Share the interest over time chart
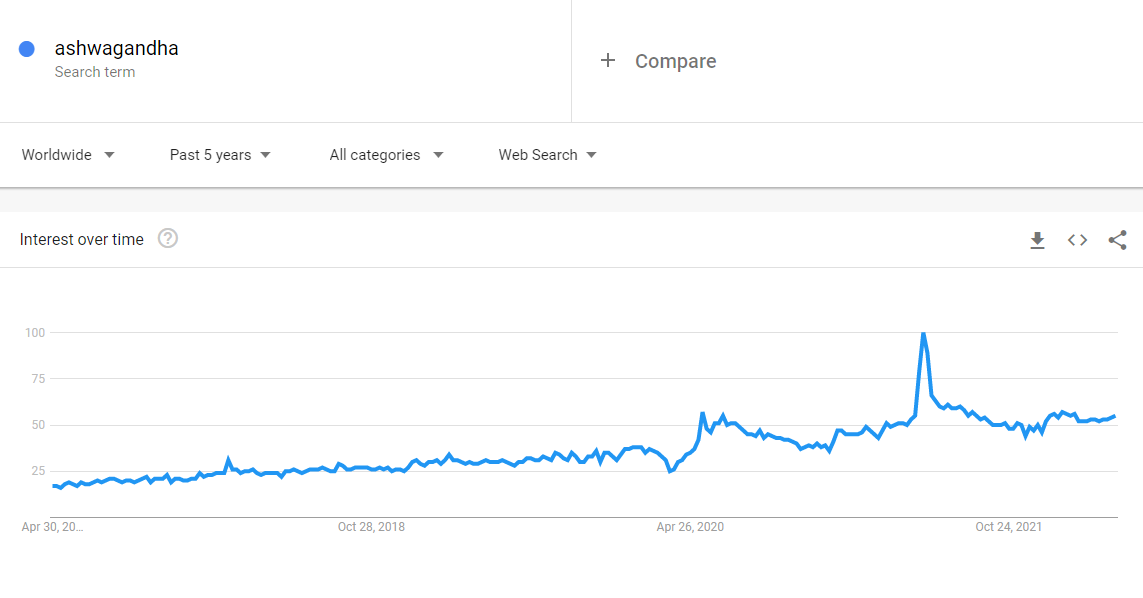Viewport: 1143px width, 598px height. [1117, 240]
